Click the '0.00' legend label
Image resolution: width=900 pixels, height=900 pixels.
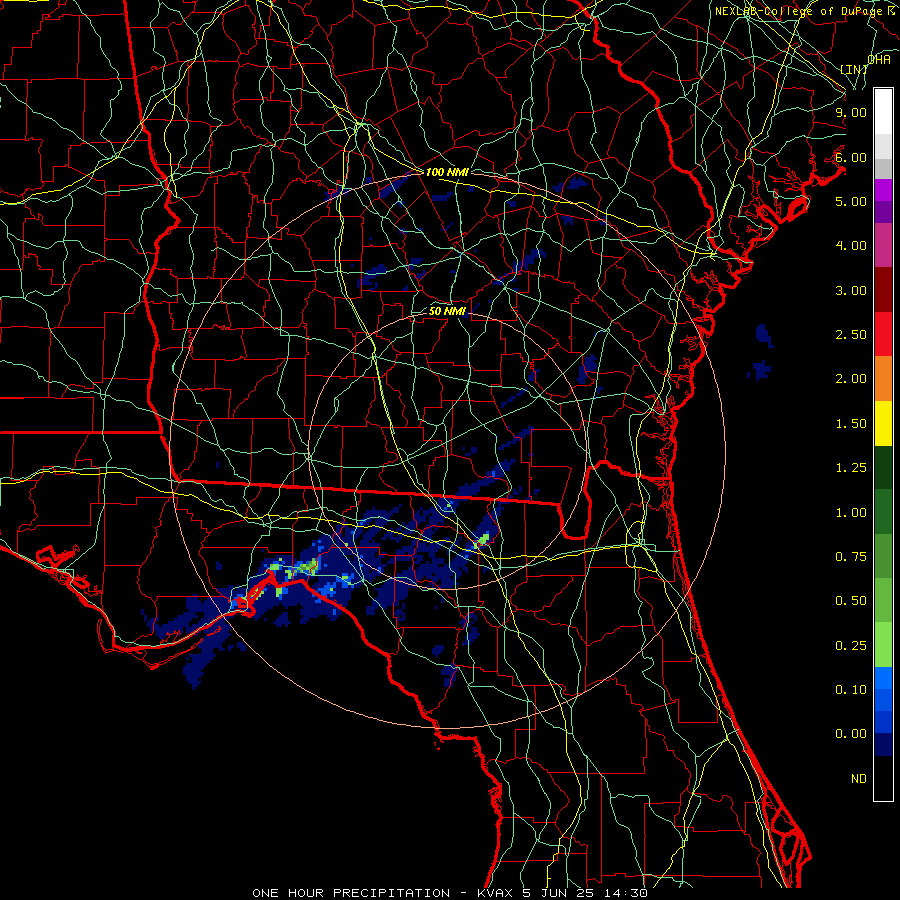pyautogui.click(x=851, y=734)
